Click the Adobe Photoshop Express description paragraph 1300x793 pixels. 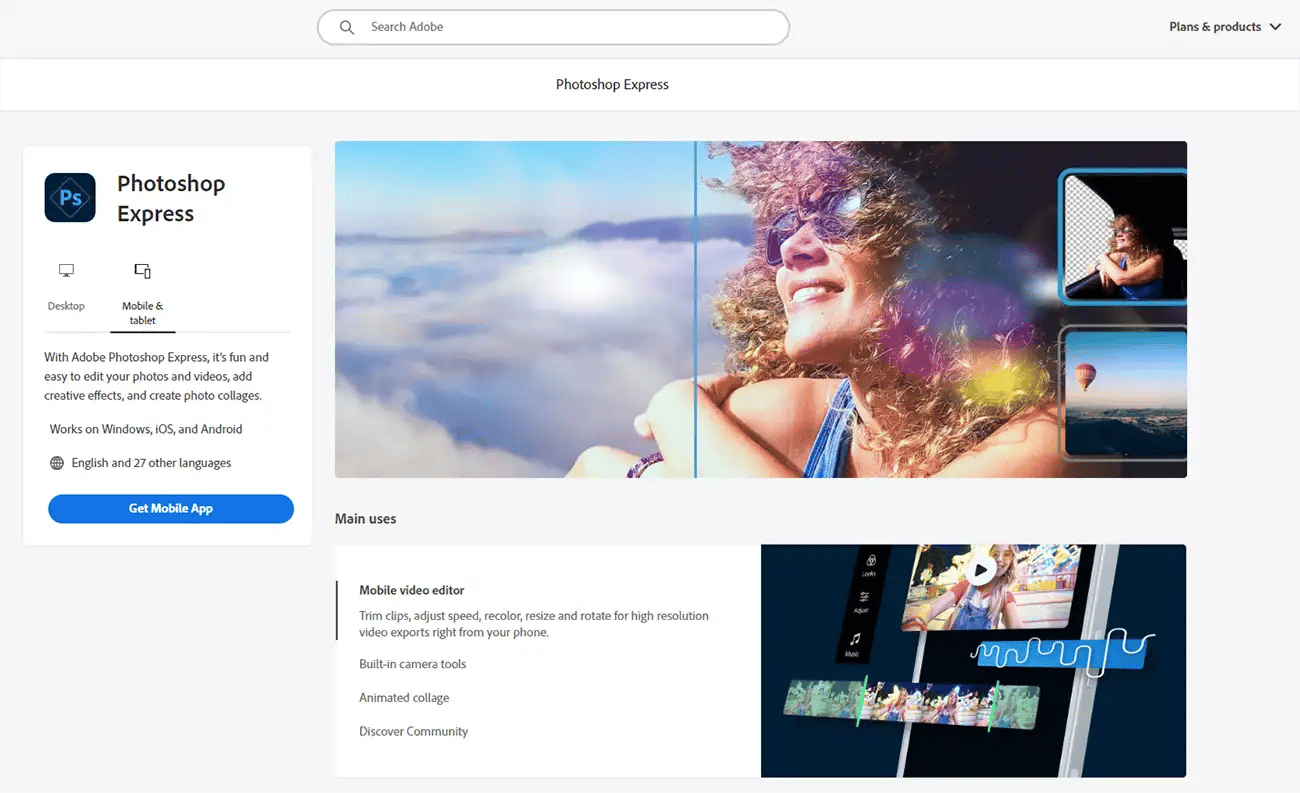[157, 376]
